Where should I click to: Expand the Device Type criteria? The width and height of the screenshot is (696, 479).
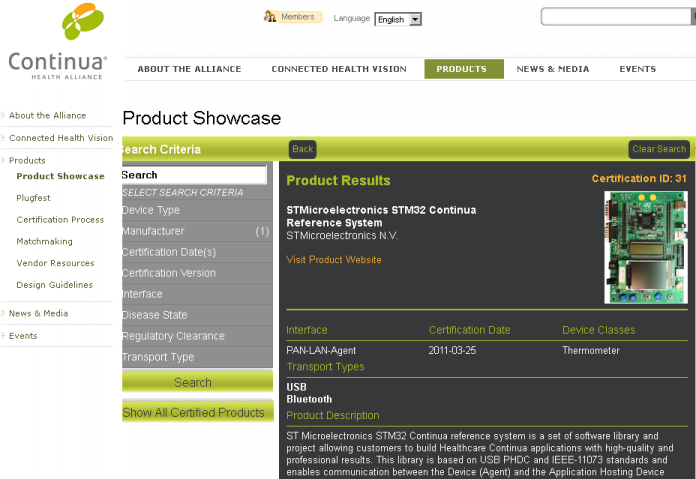pyautogui.click(x=197, y=210)
